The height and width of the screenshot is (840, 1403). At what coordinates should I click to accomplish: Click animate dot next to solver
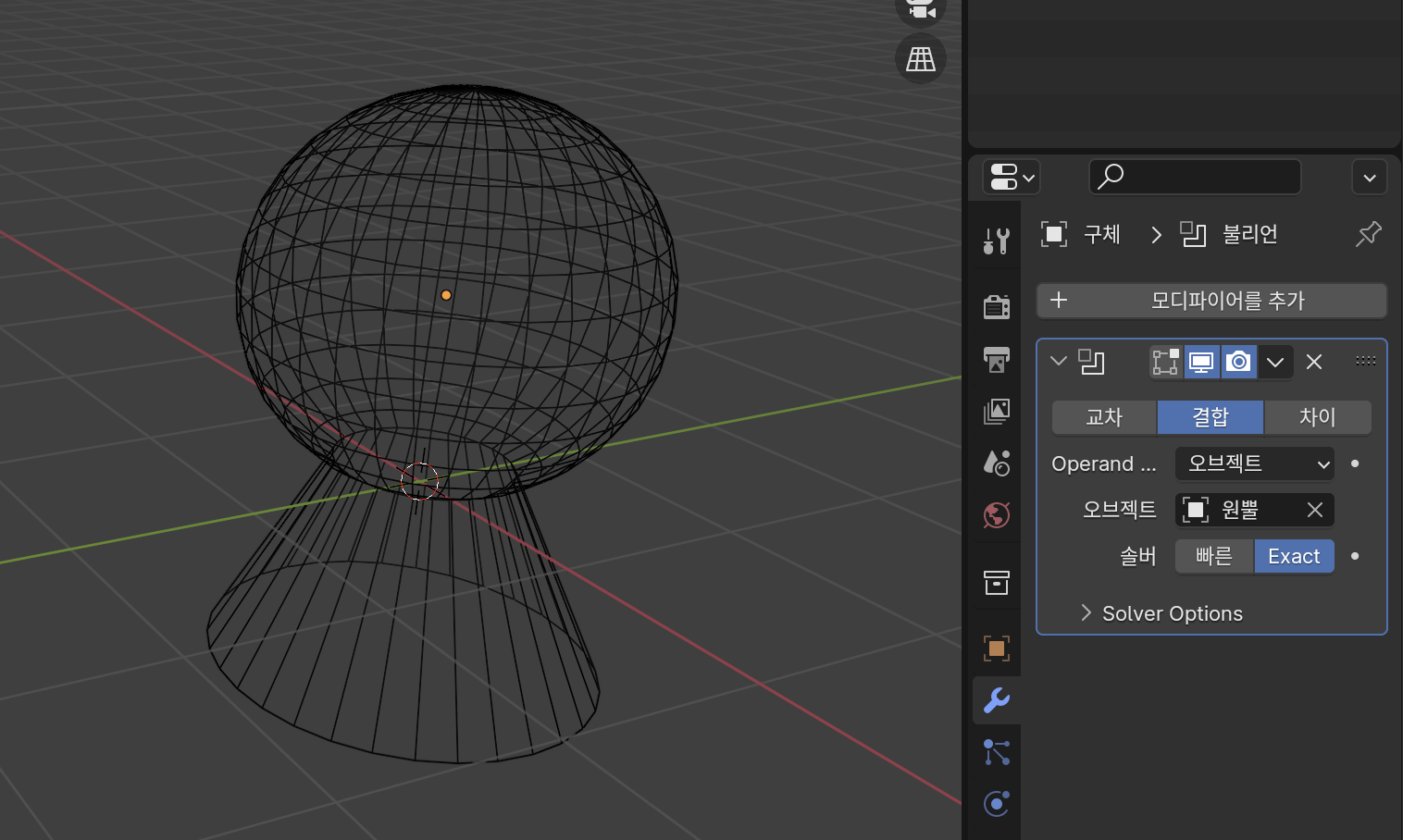coord(1355,556)
